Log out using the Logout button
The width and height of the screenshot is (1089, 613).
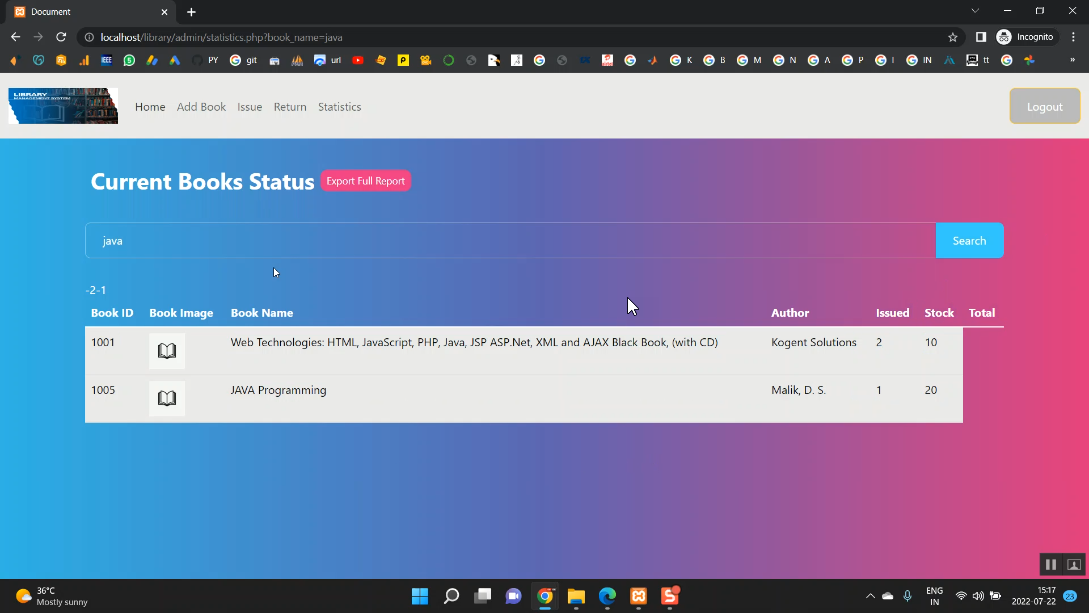1044,107
